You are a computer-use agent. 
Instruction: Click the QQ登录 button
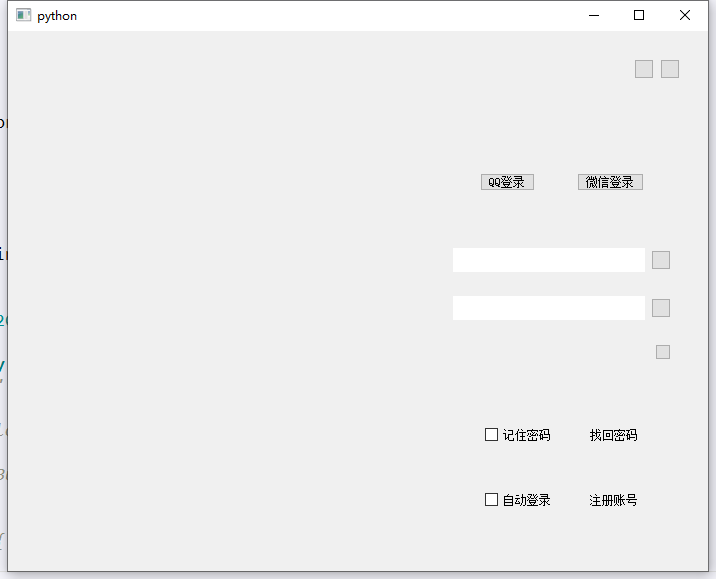(507, 182)
